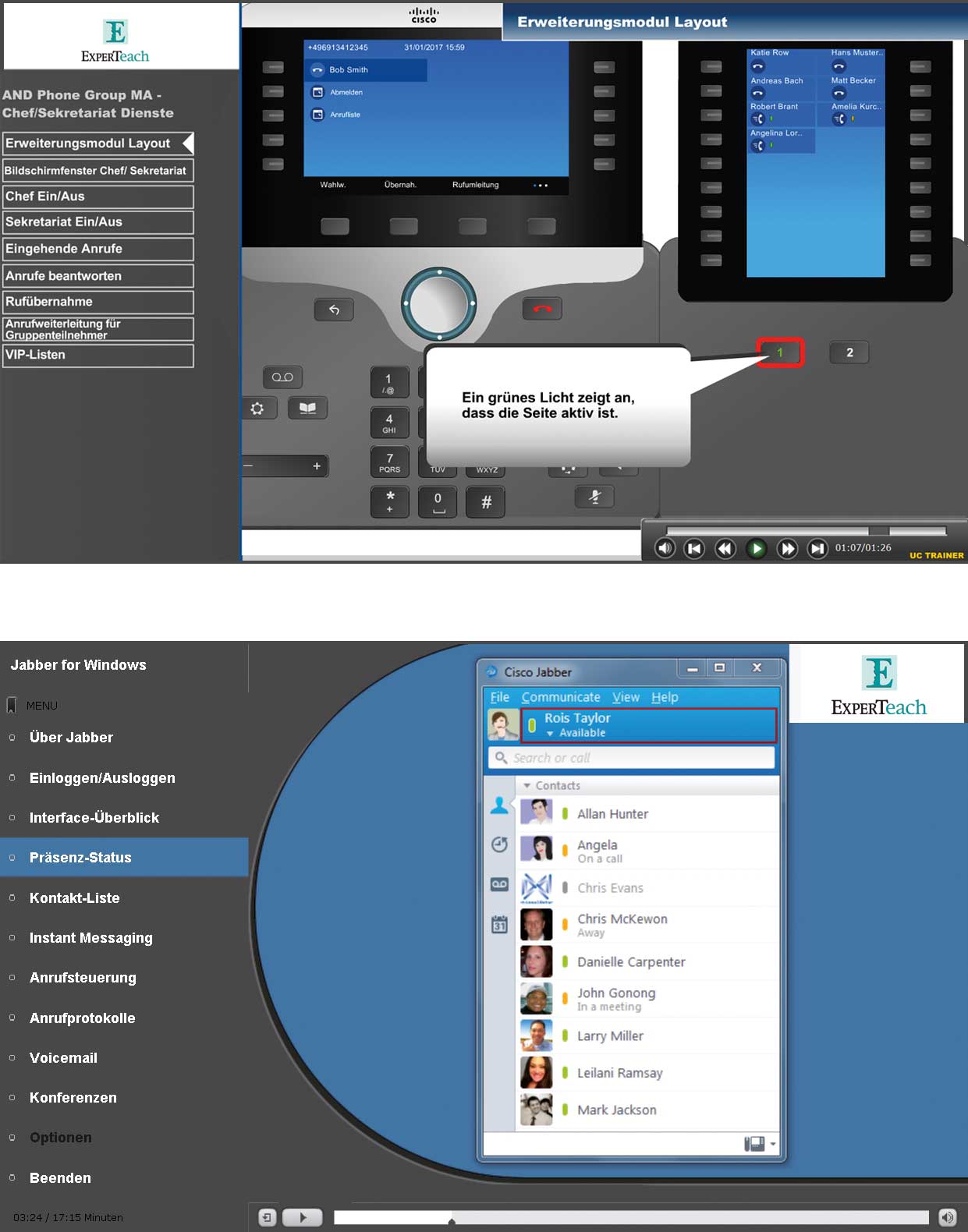Open voicemail with the phone's message key

[x=282, y=377]
